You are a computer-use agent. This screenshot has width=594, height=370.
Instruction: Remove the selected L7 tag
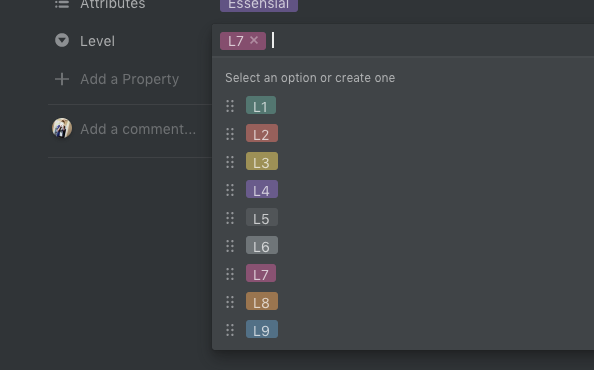point(254,40)
